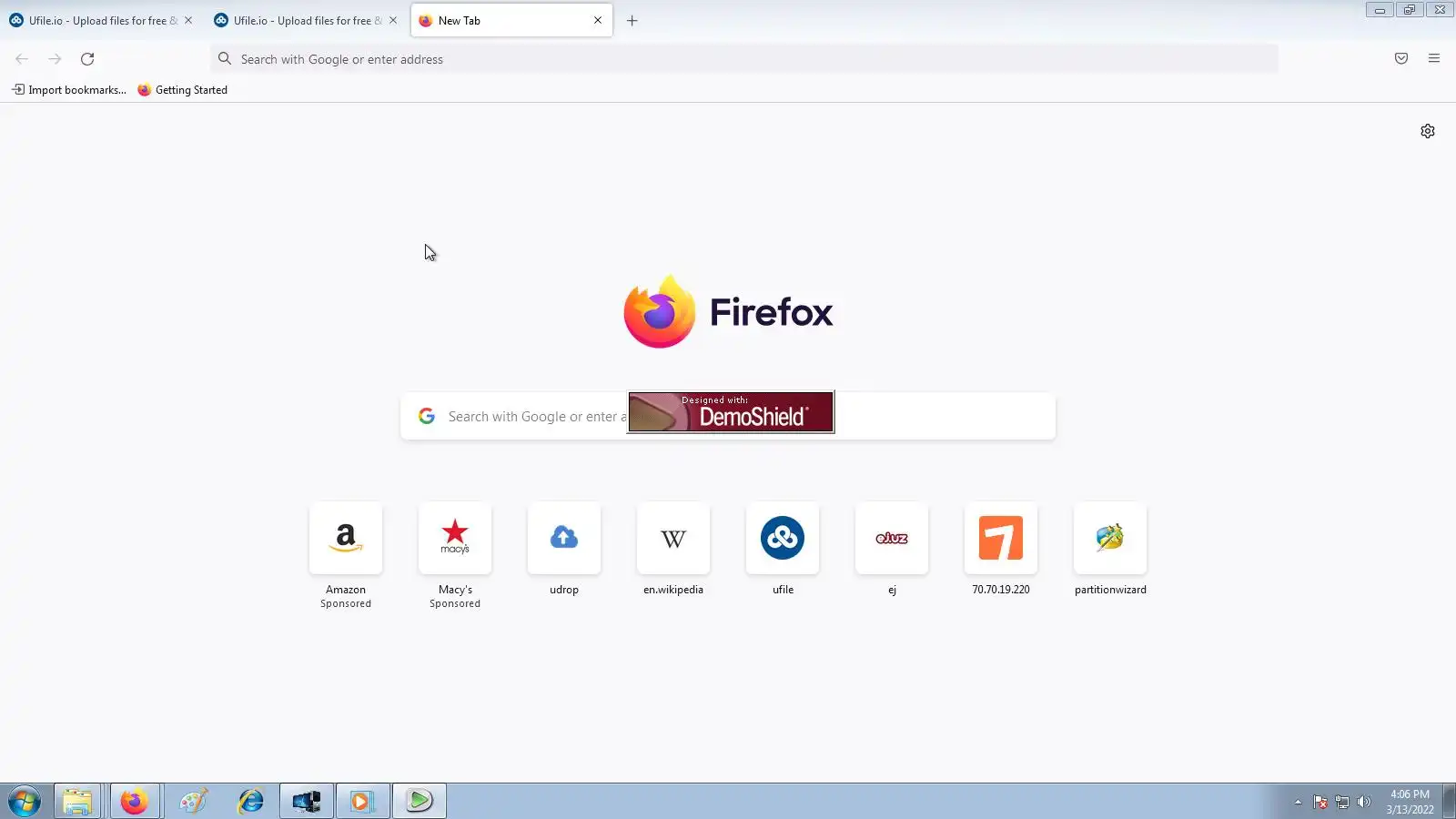The height and width of the screenshot is (819, 1456).
Task: Click the Action Center flag tray icon
Action: click(x=1320, y=802)
